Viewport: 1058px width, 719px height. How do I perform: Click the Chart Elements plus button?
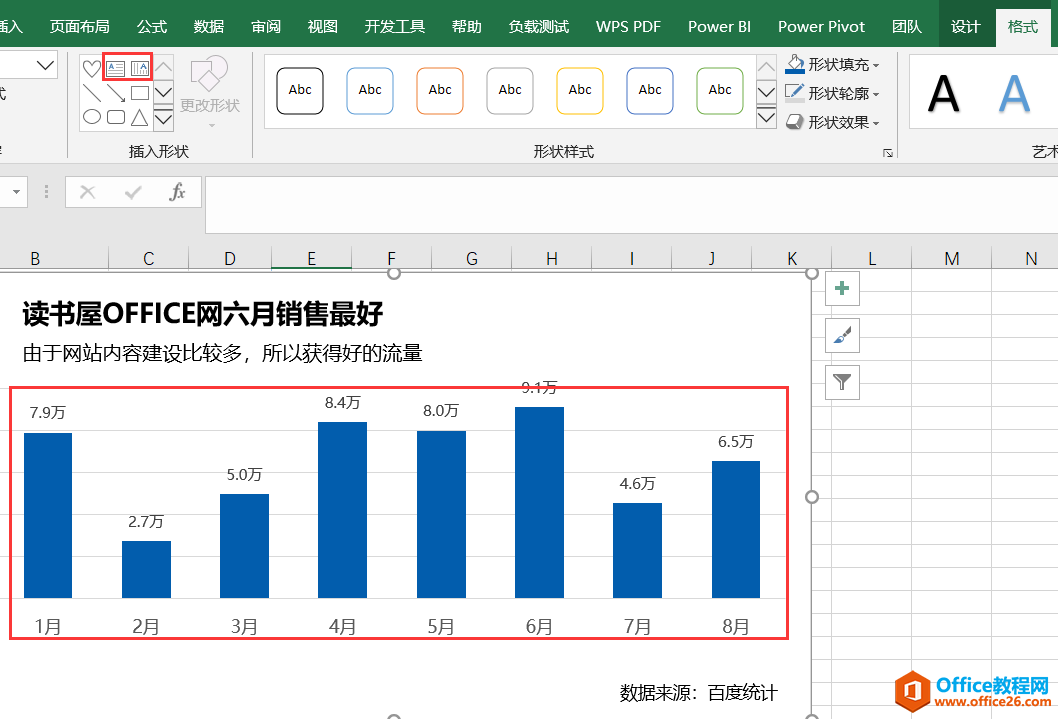pos(841,288)
